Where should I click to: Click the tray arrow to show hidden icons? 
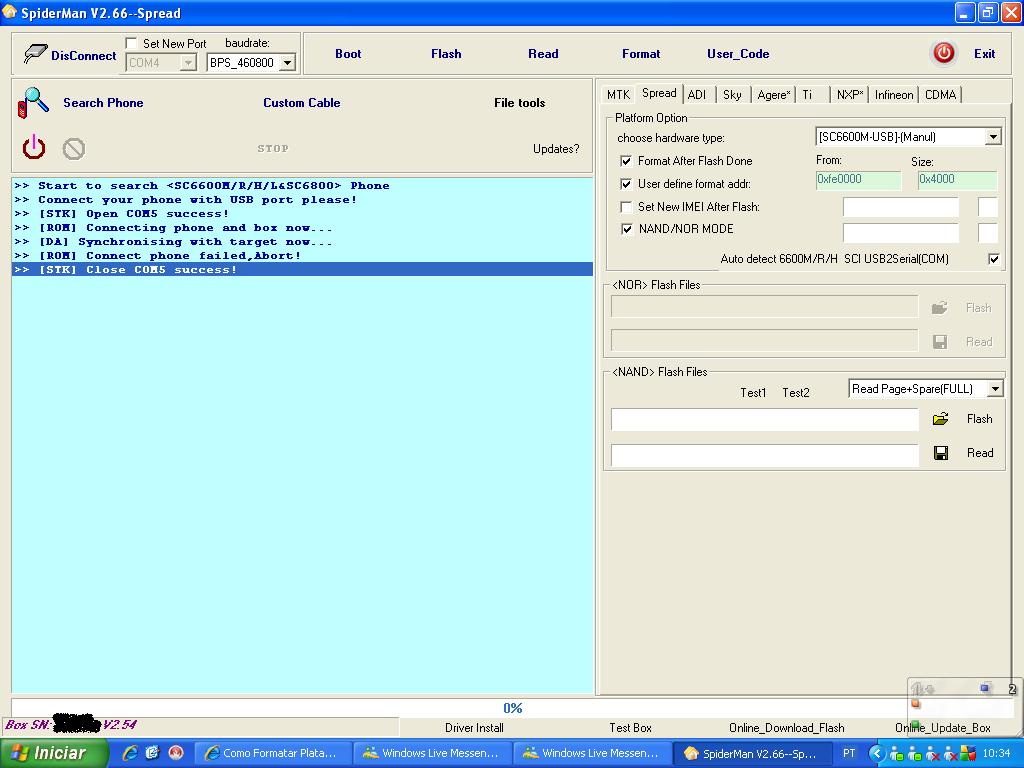point(877,754)
